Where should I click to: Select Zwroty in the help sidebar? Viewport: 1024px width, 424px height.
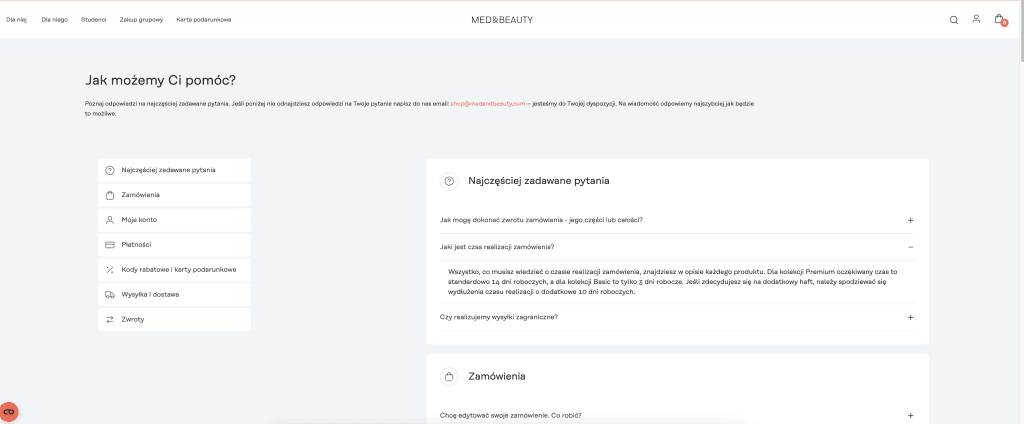click(x=135, y=320)
